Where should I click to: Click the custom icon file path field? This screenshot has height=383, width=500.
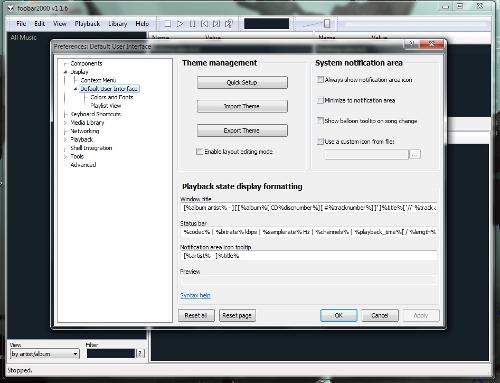point(366,154)
